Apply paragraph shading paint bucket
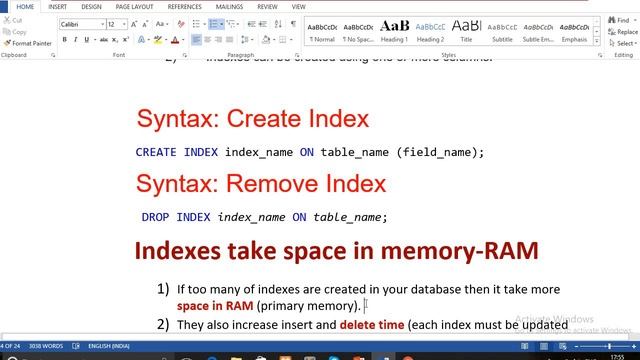640x360 pixels. click(266, 40)
